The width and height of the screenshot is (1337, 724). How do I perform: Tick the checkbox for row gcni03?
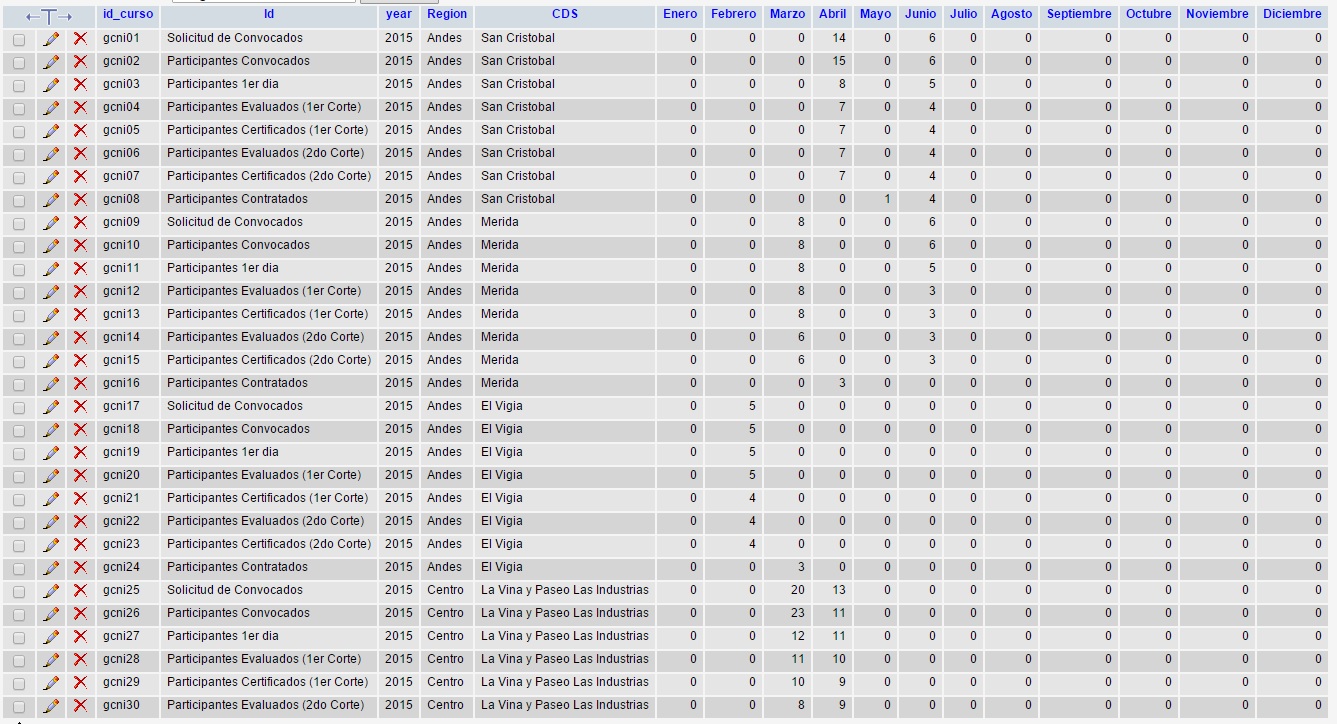coord(19,85)
